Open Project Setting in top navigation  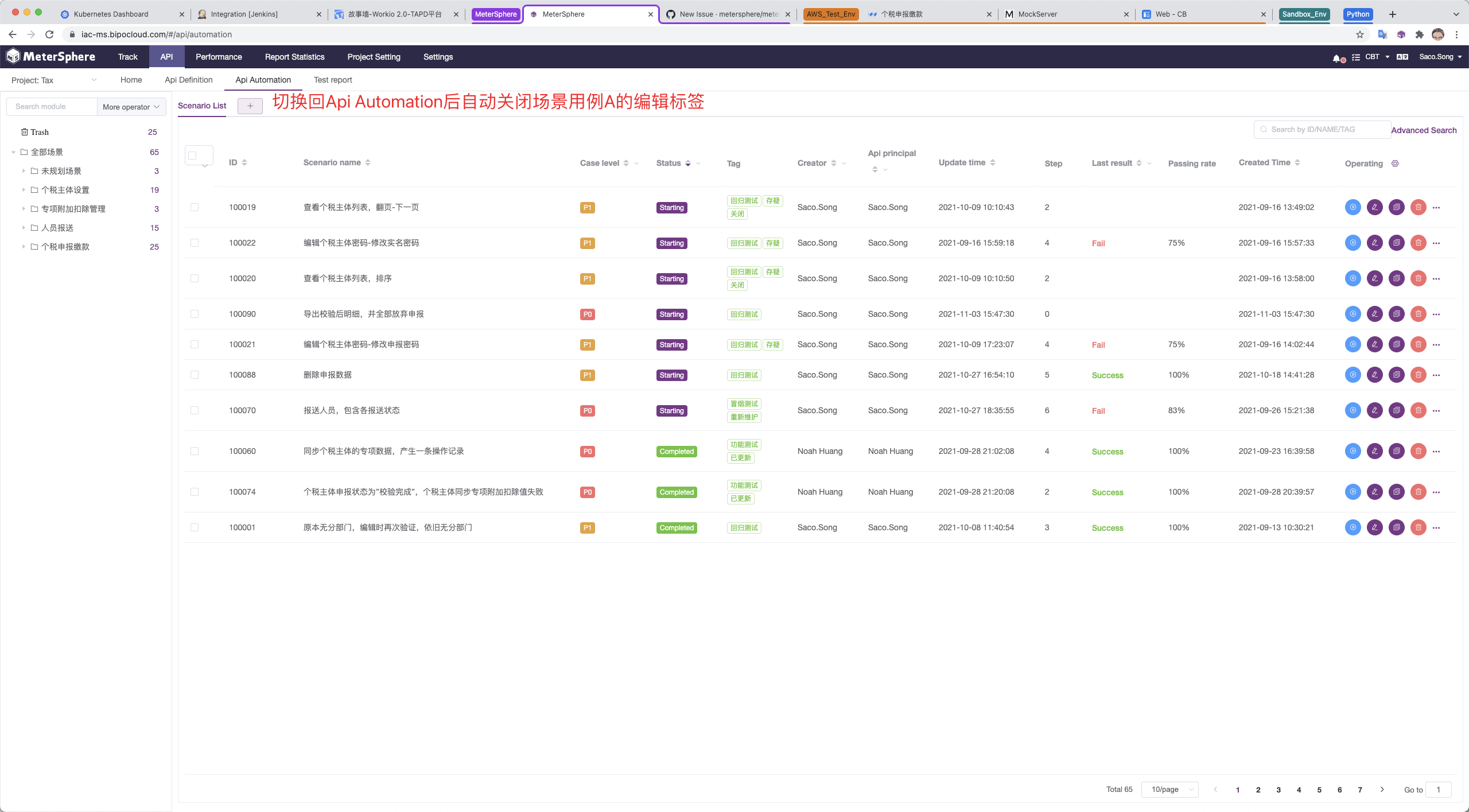pos(374,57)
